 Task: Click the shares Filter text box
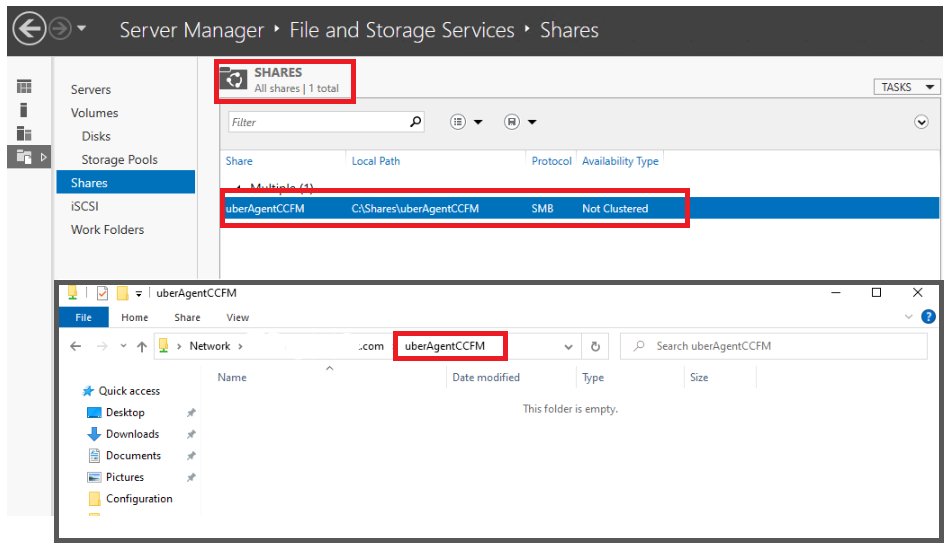tap(318, 122)
